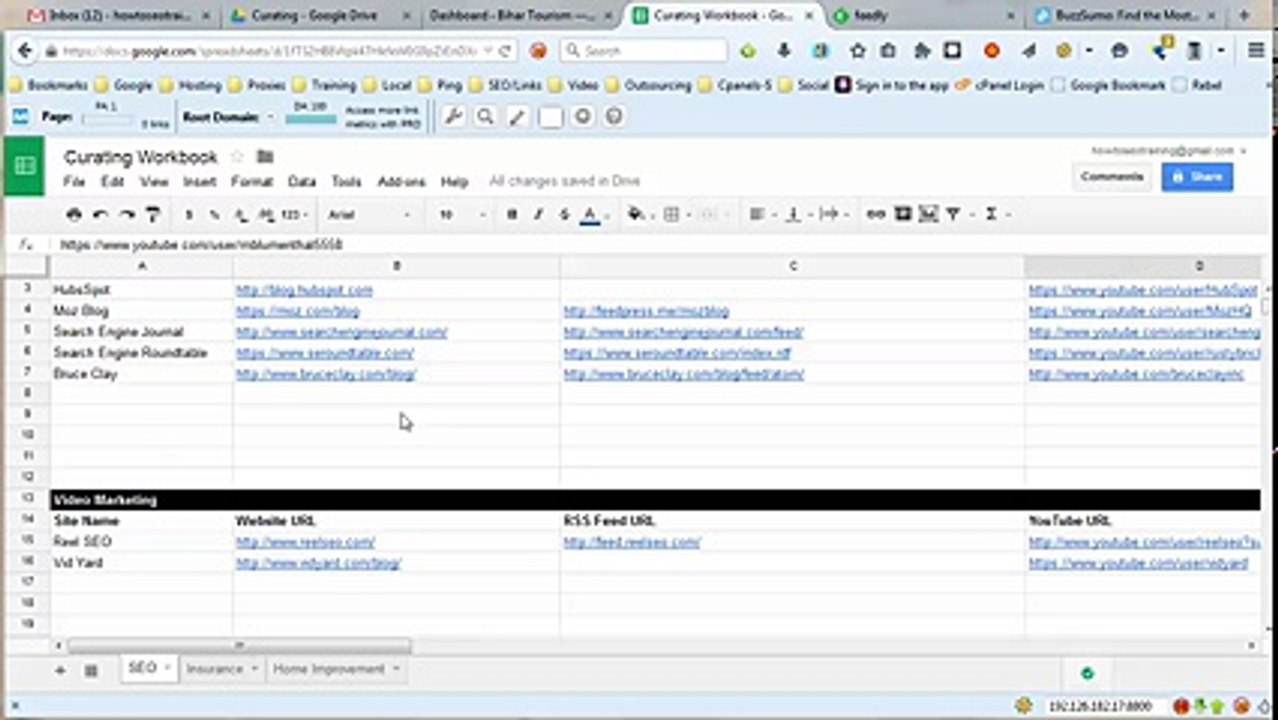The width and height of the screenshot is (1278, 720).
Task: Insert comment from the toolbar
Action: pos(903,214)
